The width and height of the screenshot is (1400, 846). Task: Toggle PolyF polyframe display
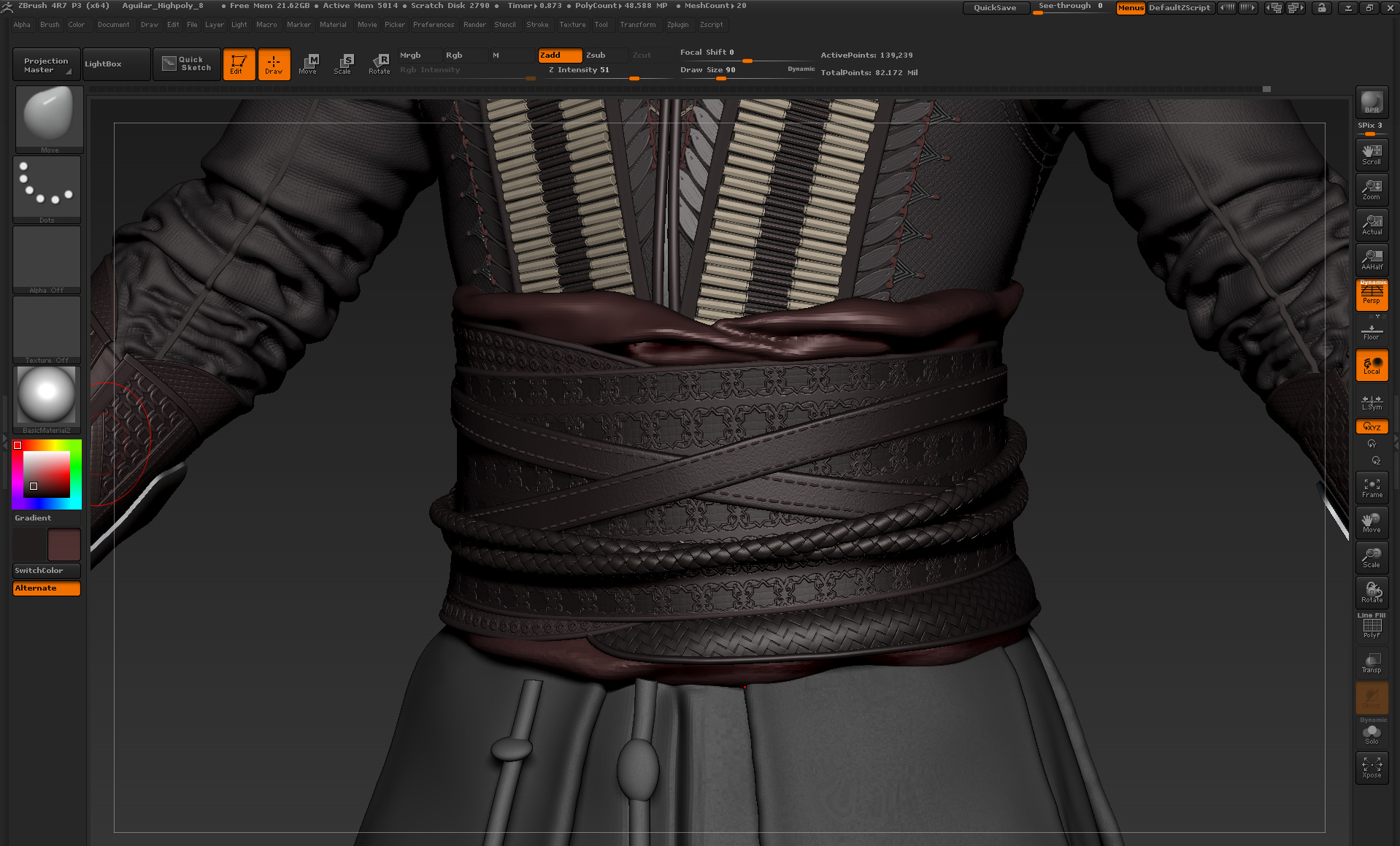coord(1372,628)
